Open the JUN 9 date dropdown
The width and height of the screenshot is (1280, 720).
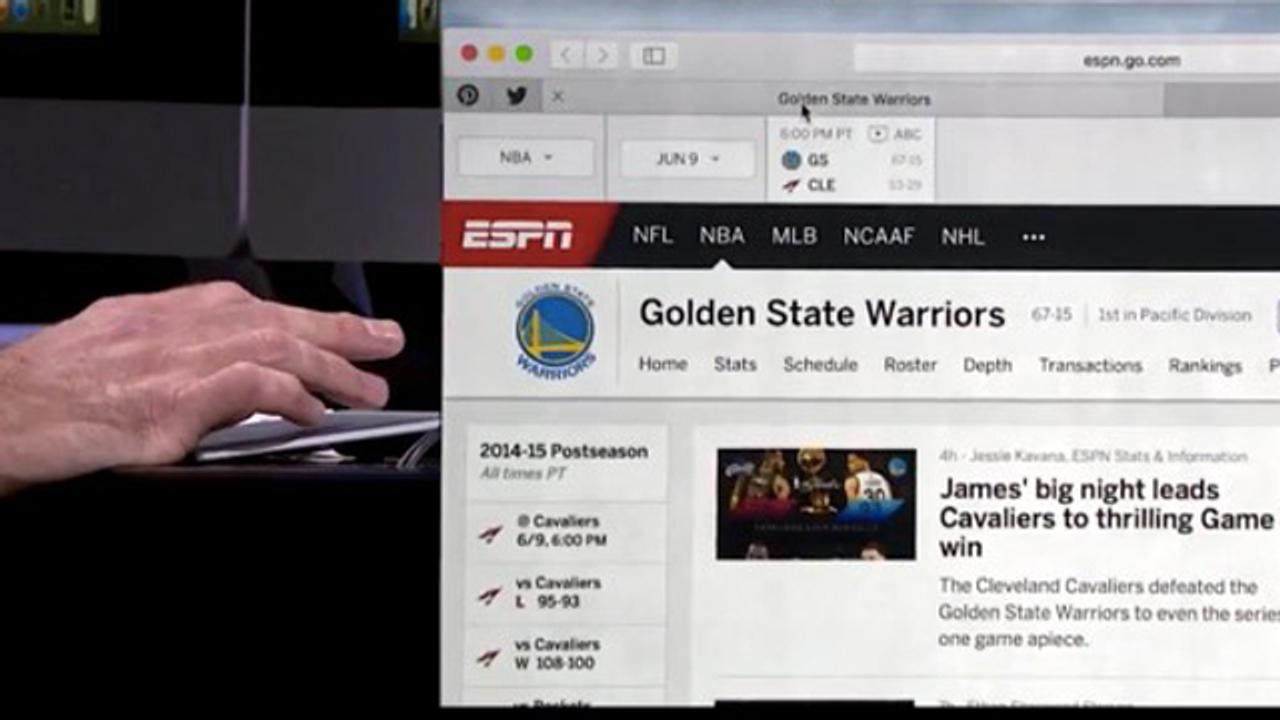(687, 159)
